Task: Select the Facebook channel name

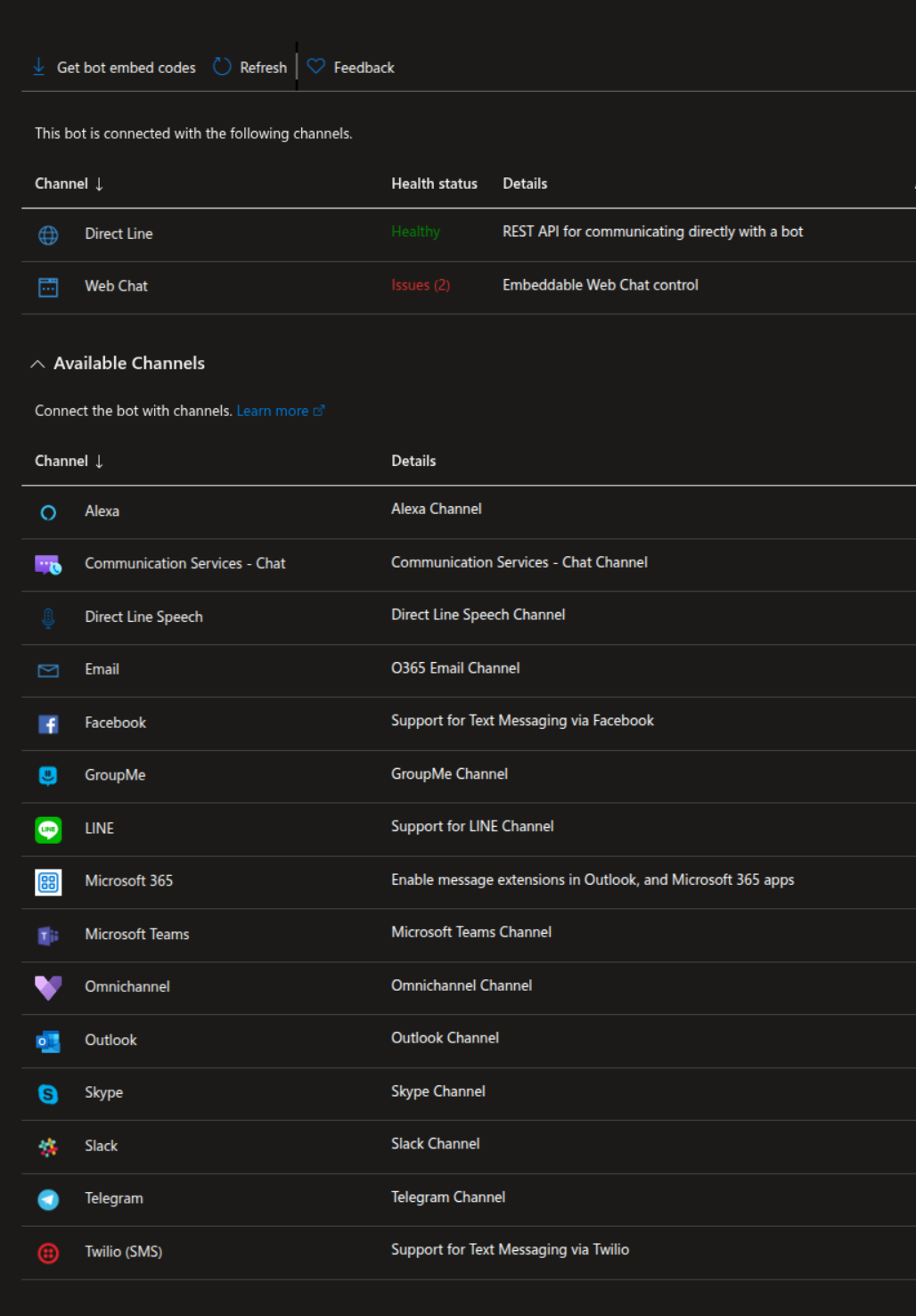Action: (115, 723)
